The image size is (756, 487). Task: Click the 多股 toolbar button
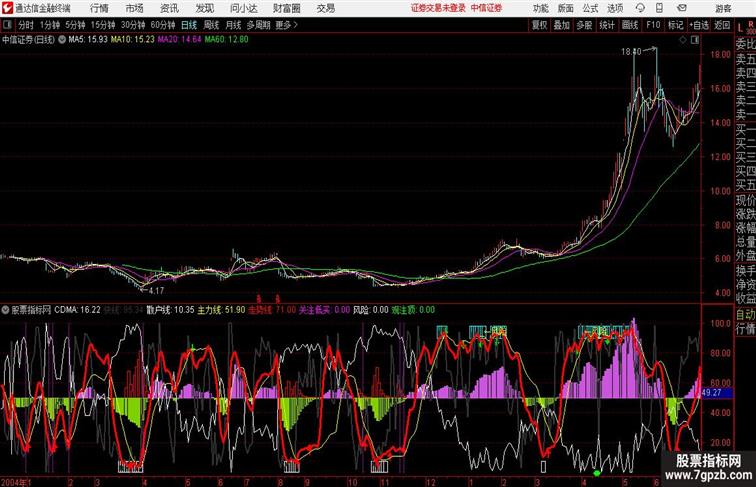tap(584, 25)
